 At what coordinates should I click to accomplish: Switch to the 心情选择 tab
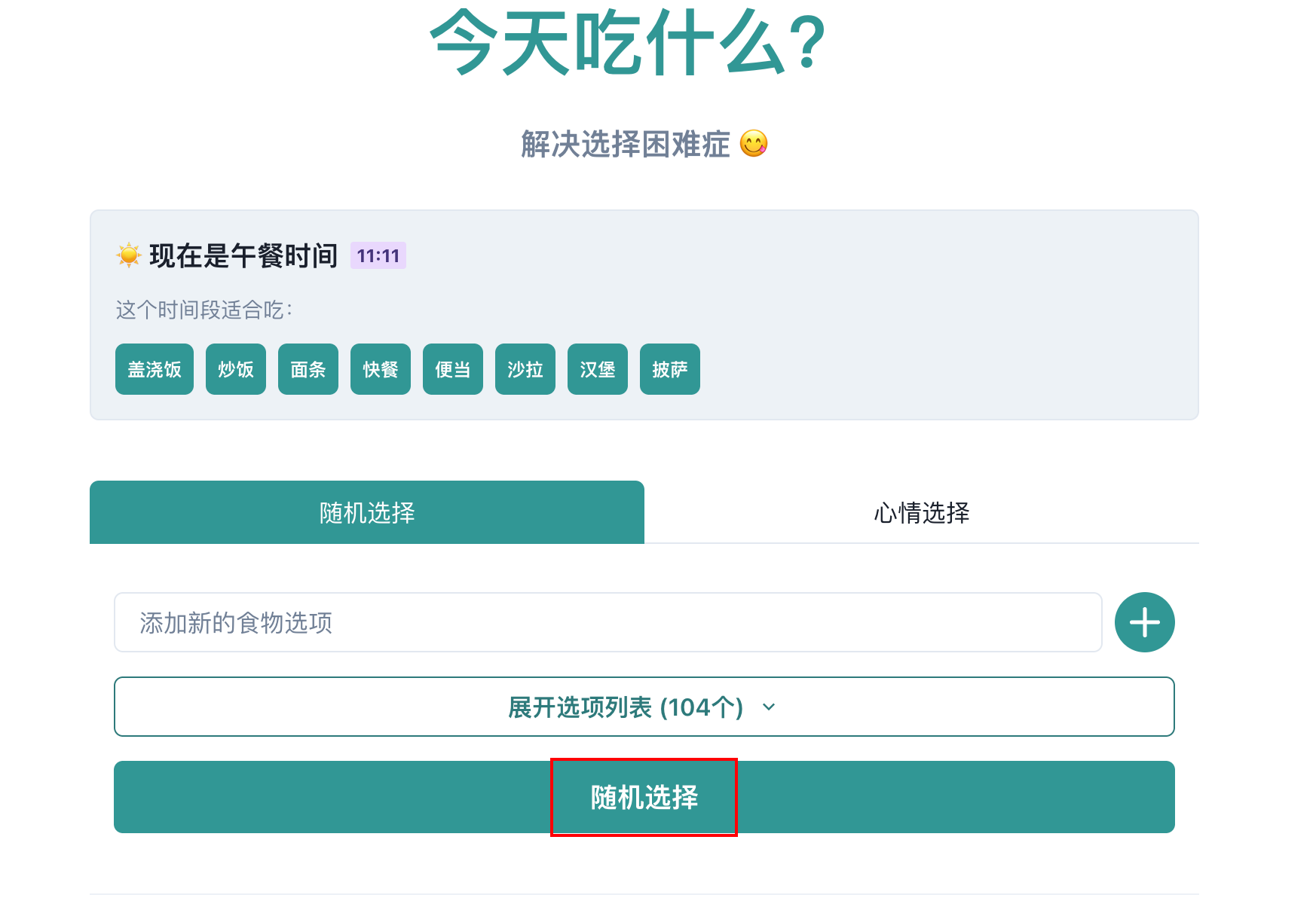[922, 512]
